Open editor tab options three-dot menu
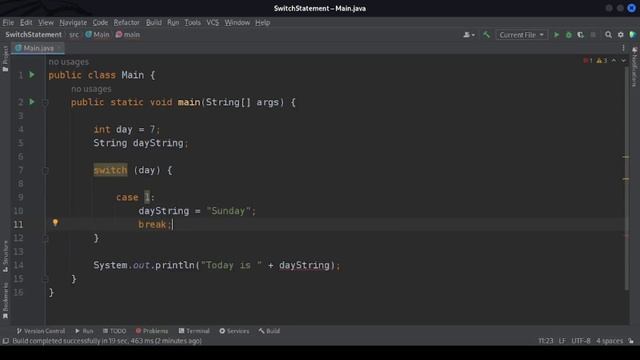The height and width of the screenshot is (360, 640). [x=623, y=48]
